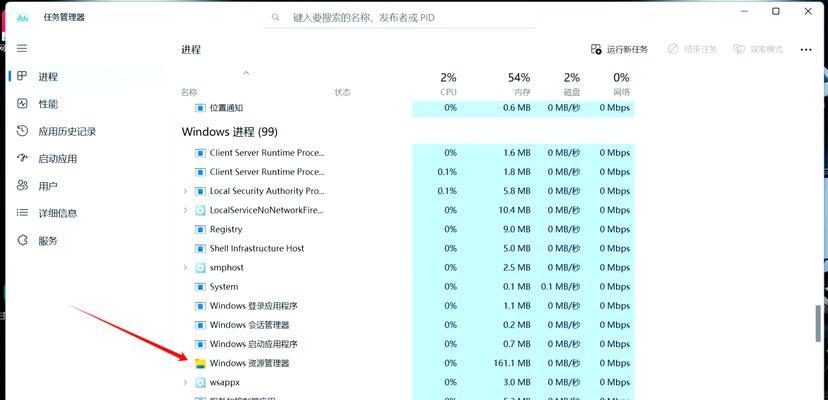The image size is (828, 400).
Task: Click the System process icon
Action: tap(200, 286)
